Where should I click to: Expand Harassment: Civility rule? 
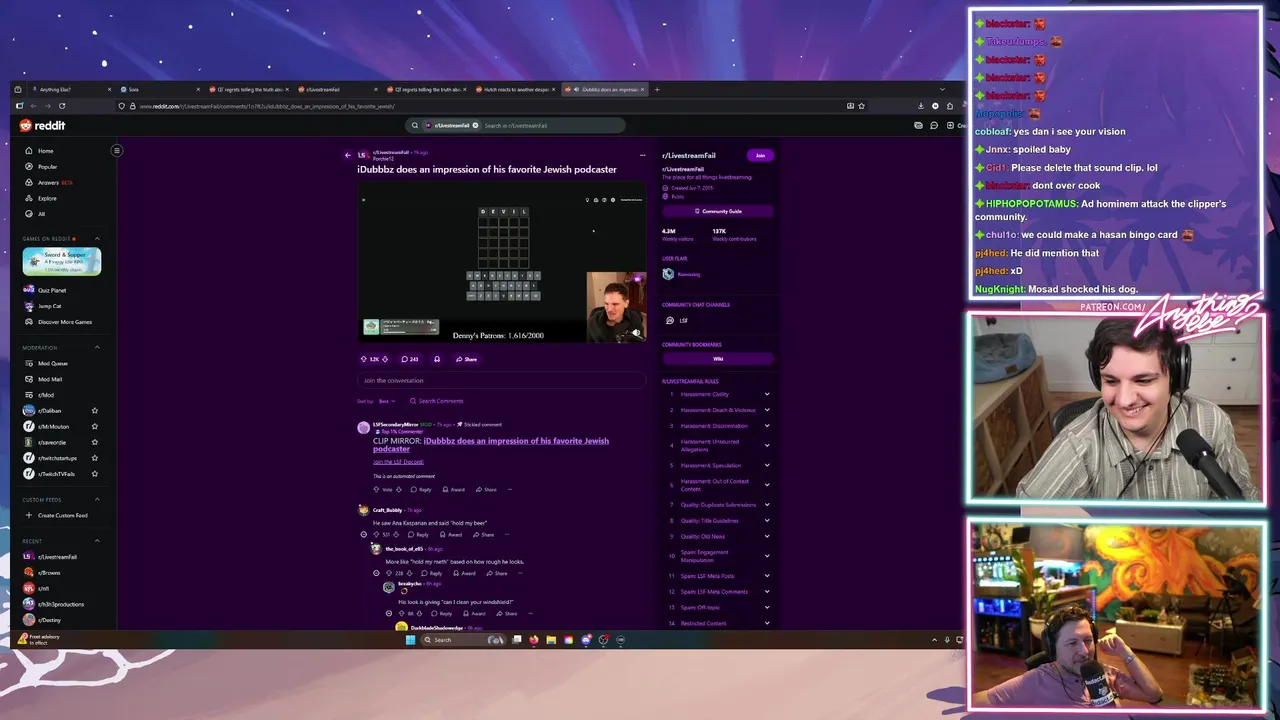coord(767,394)
